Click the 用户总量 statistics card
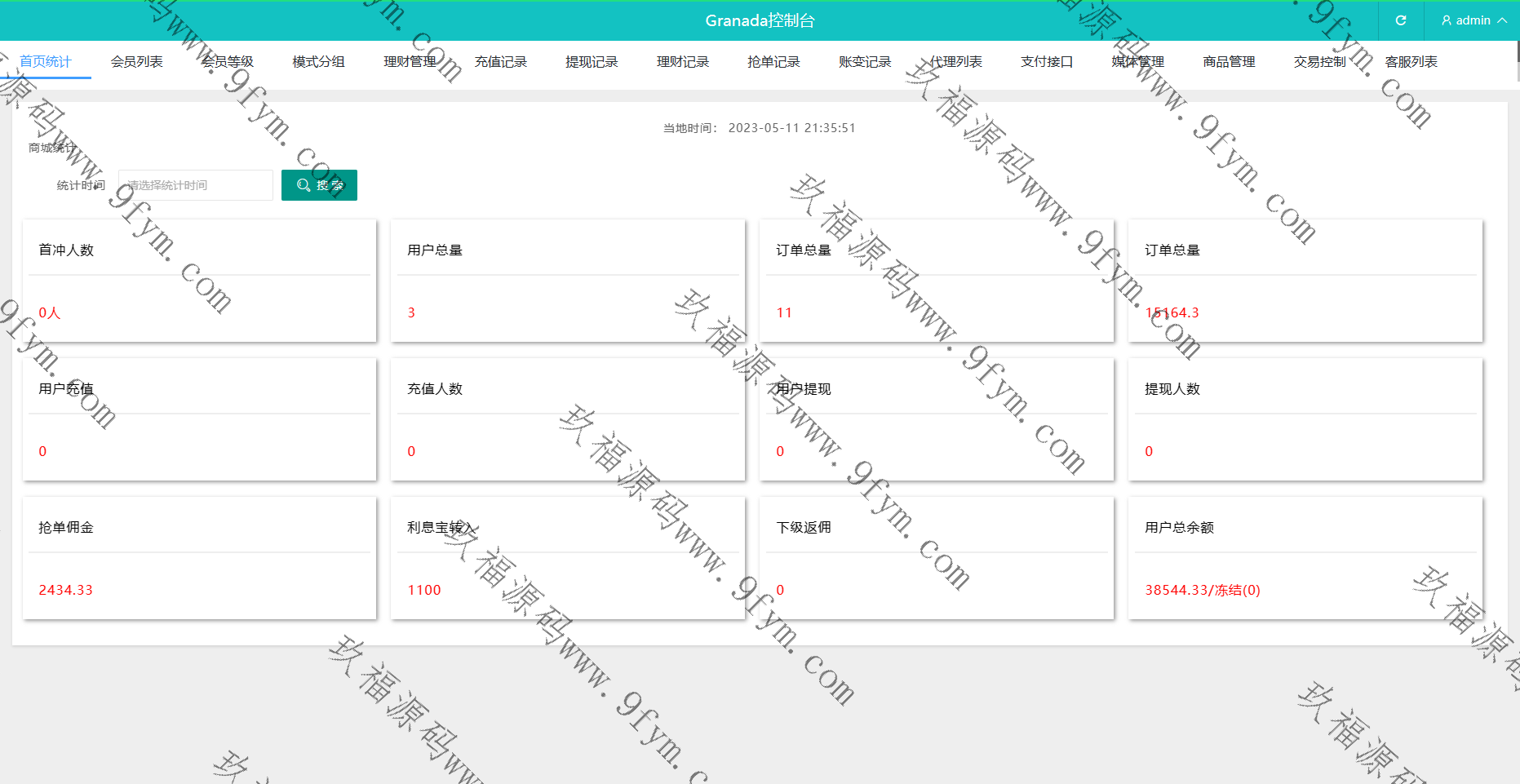The height and width of the screenshot is (784, 1520). [x=567, y=281]
